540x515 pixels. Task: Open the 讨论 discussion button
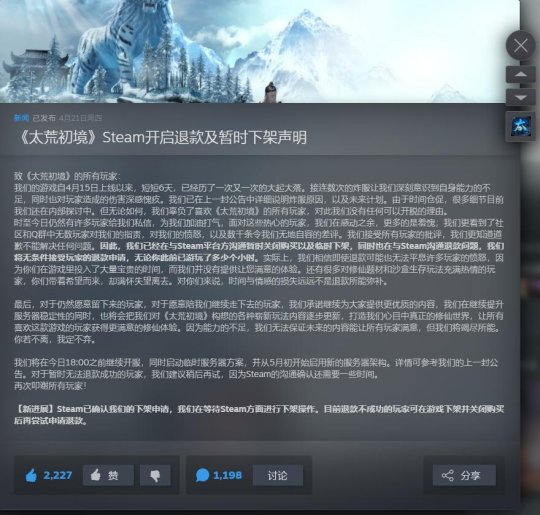[x=278, y=475]
